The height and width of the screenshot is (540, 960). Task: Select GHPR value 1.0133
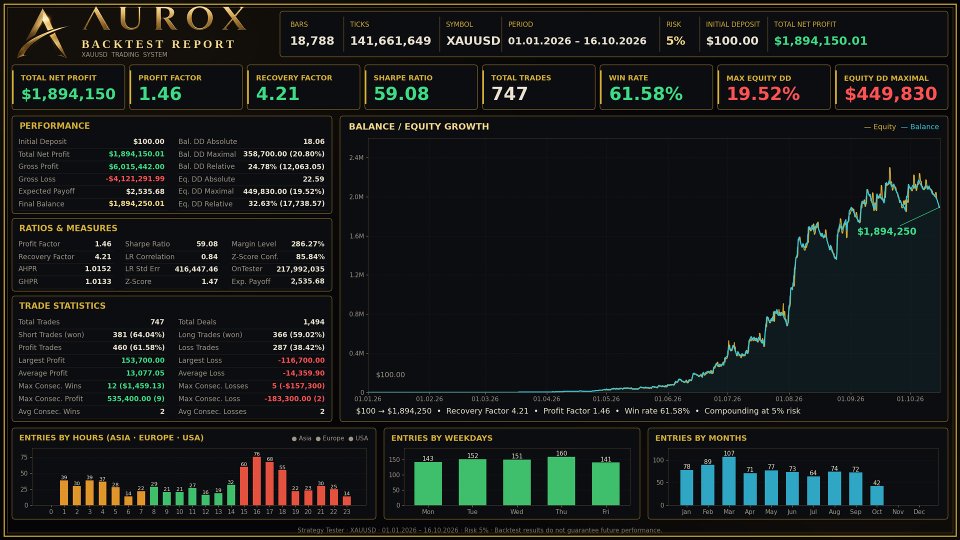[x=98, y=282]
